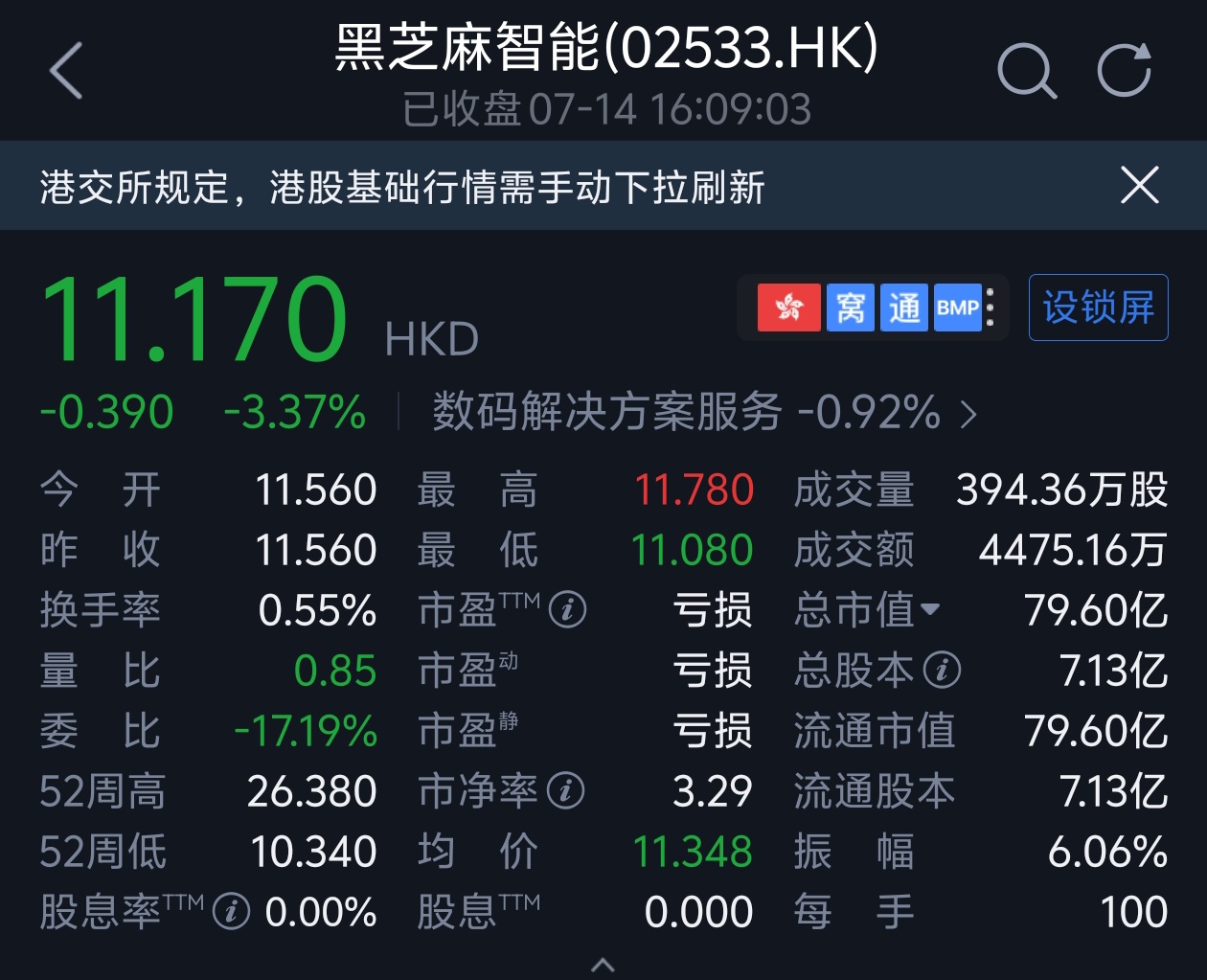Screen dimensions: 1207x980
Task: Open stock search magnifier icon
Action: [1027, 71]
